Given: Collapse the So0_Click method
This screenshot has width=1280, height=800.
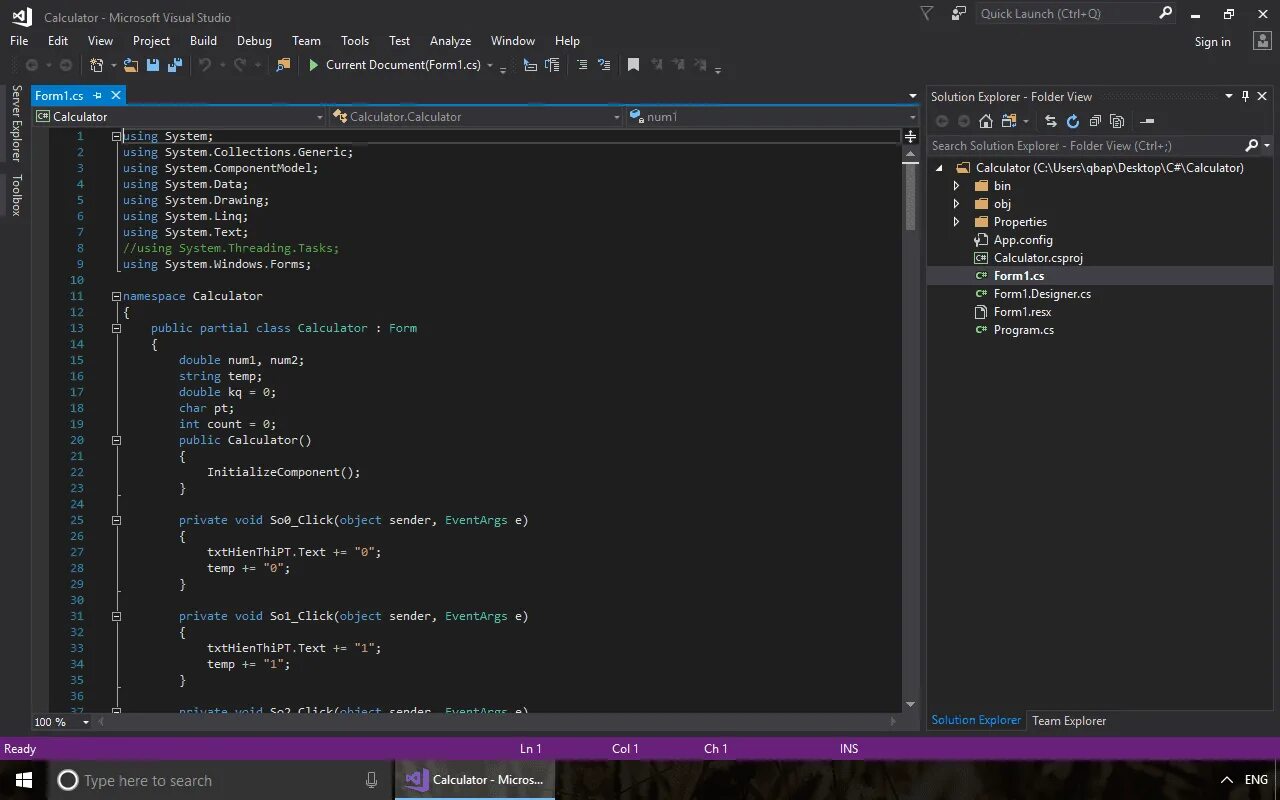Looking at the screenshot, I should (x=116, y=520).
